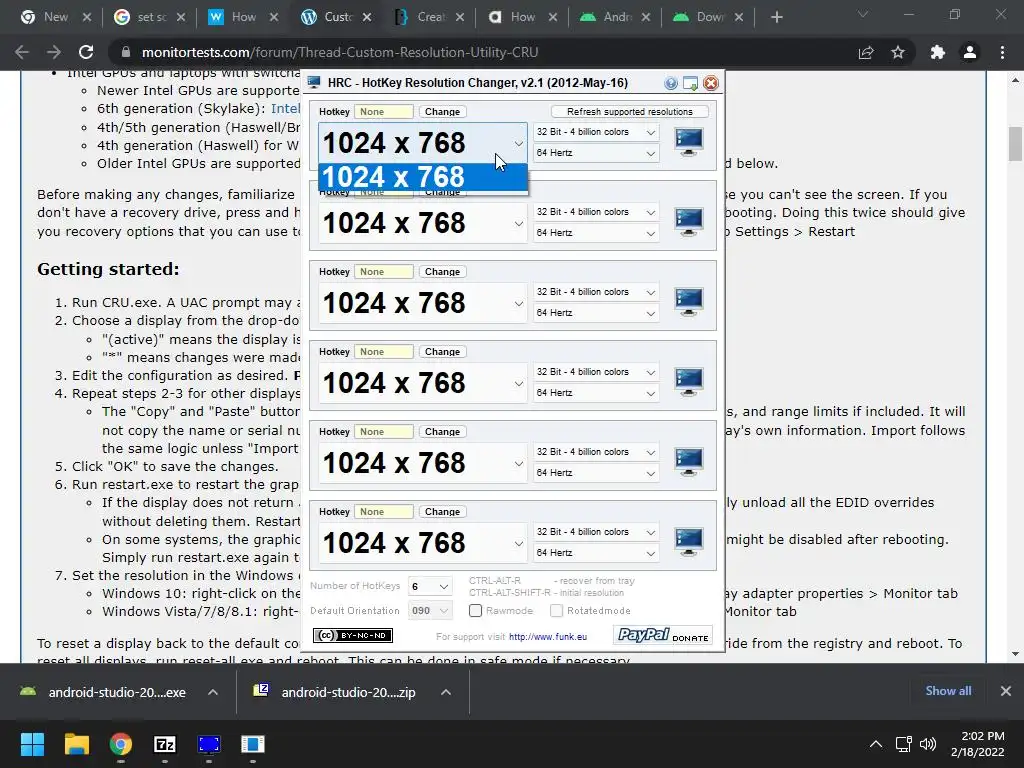The image size is (1024, 768).
Task: Apply resolution with third row's monitor icon
Action: point(689,302)
